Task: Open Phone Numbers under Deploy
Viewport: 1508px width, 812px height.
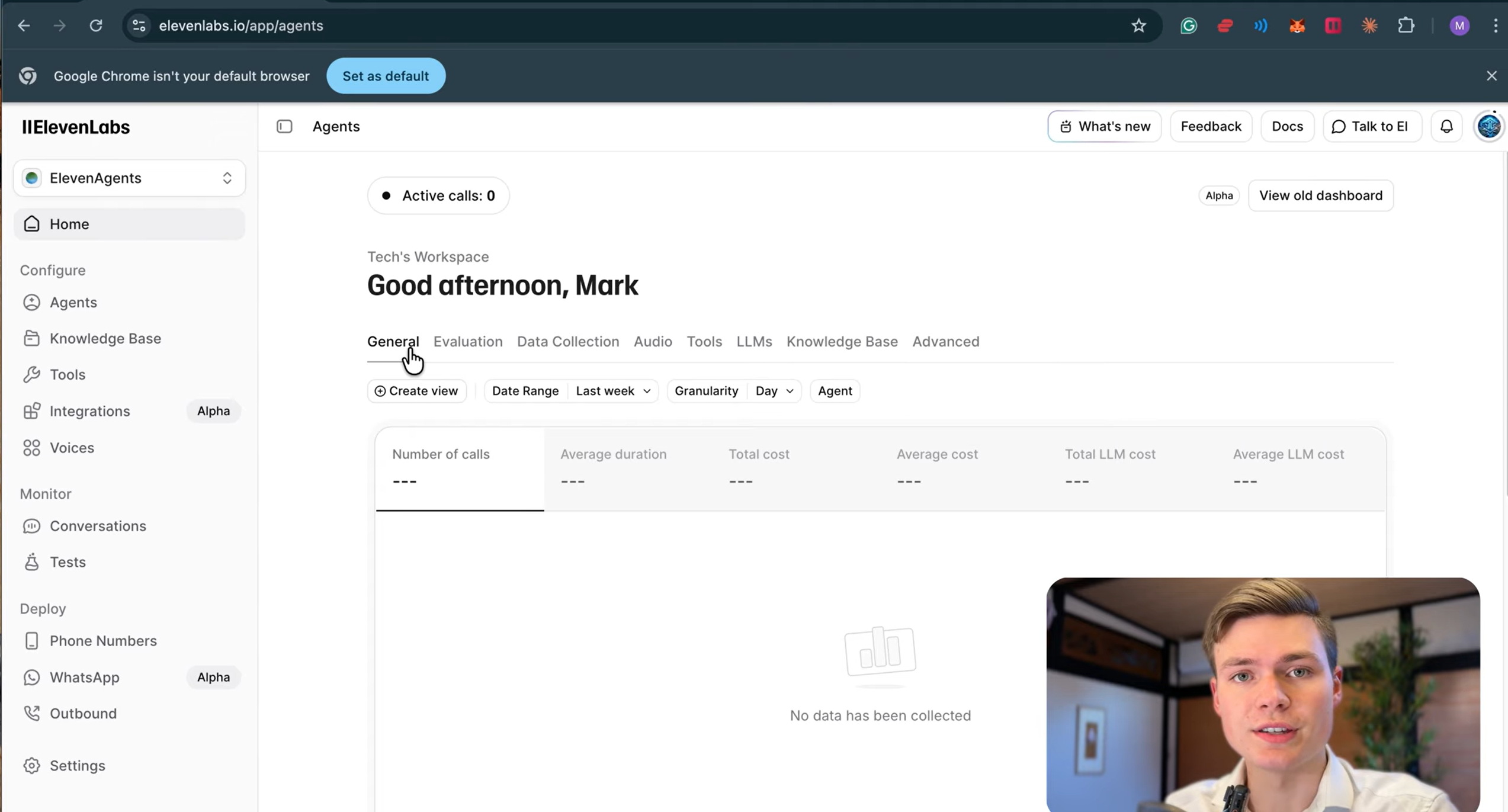Action: coord(102,641)
